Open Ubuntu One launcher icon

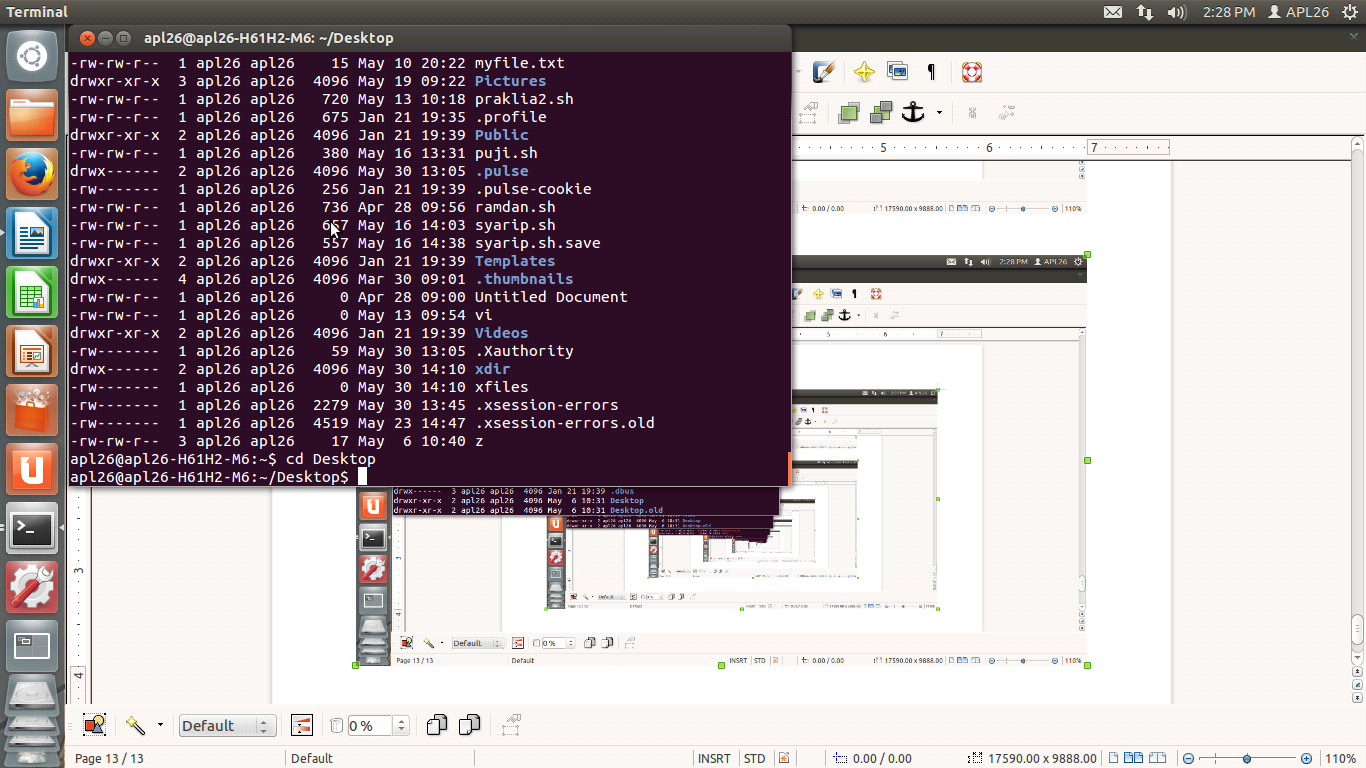click(32, 470)
